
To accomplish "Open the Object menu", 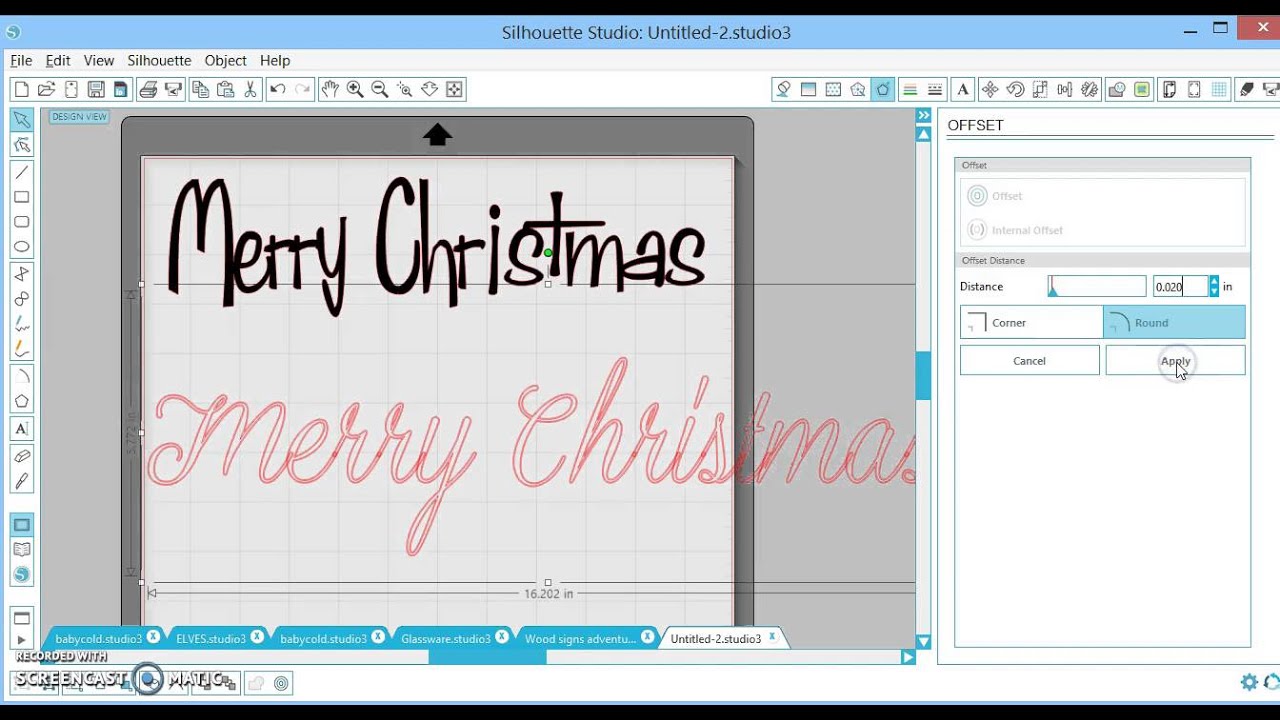I will (225, 60).
